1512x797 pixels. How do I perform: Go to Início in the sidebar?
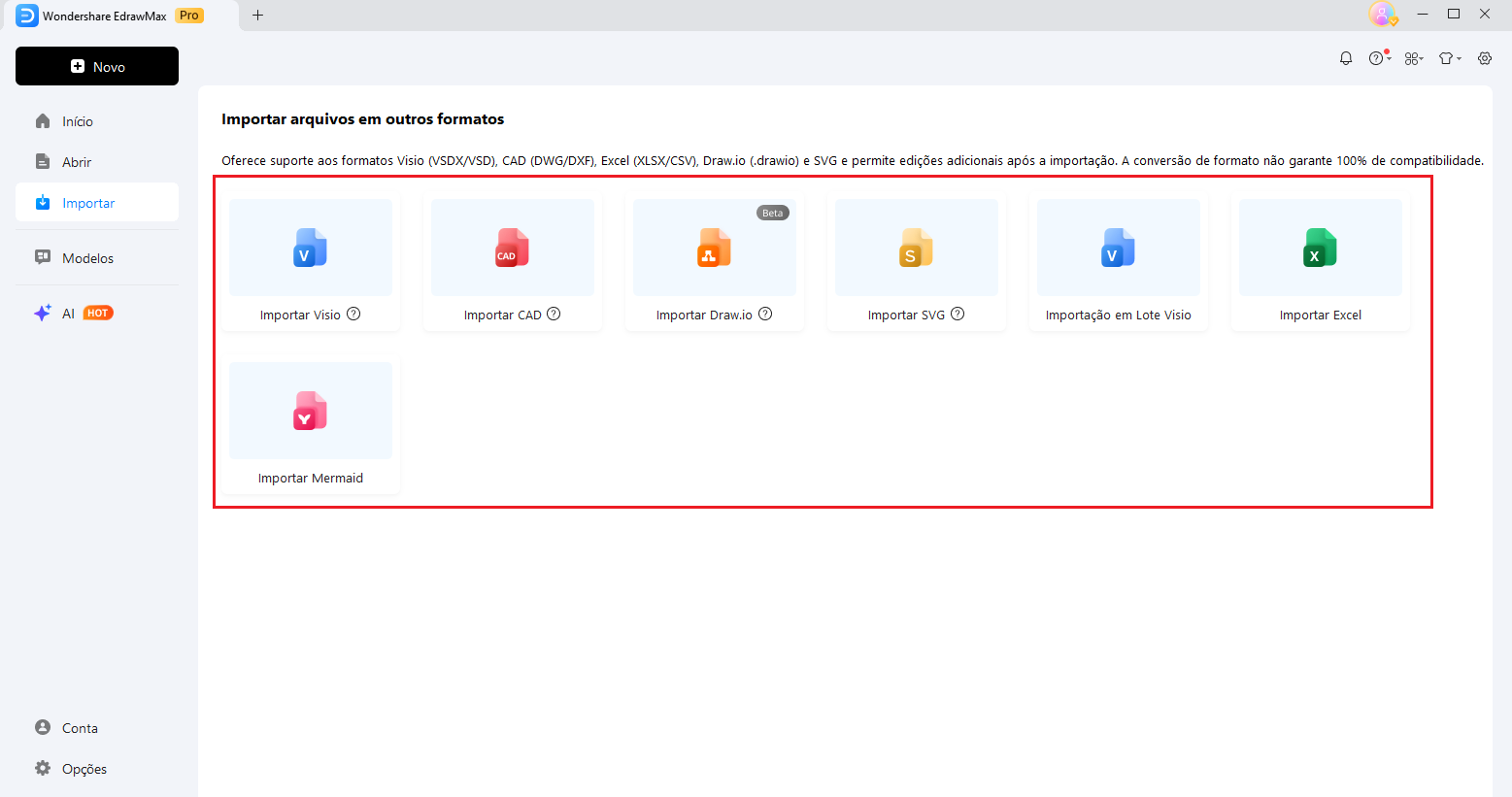tap(78, 121)
